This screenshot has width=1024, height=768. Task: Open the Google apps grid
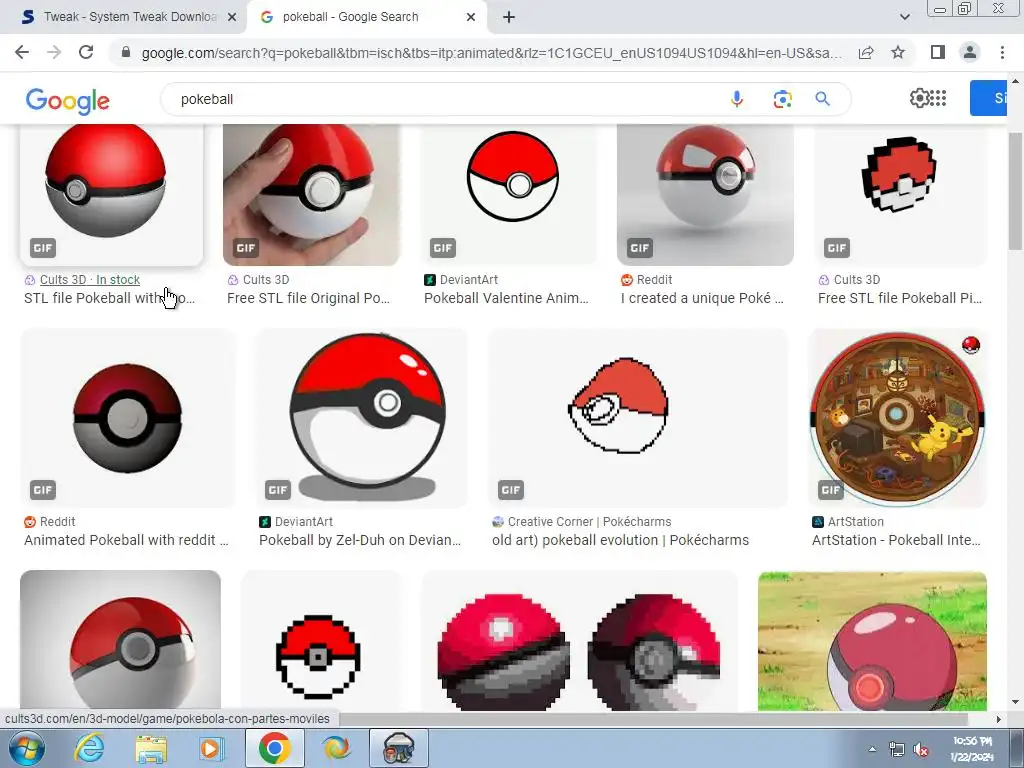[938, 98]
